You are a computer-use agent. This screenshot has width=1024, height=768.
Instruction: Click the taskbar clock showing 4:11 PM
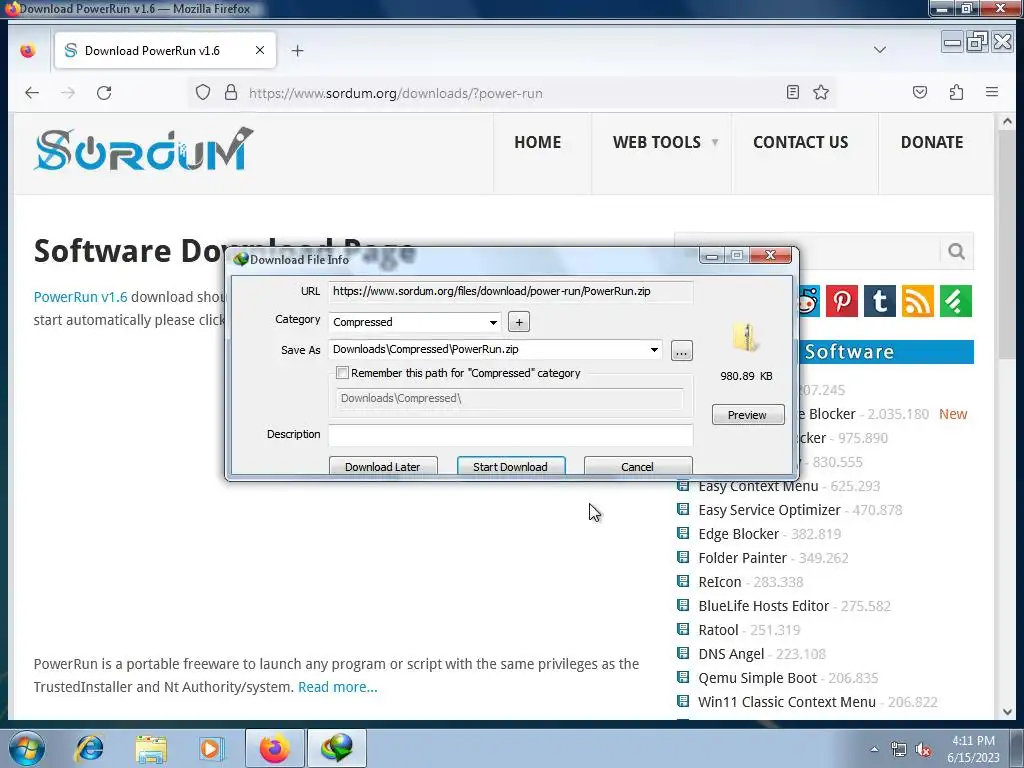click(973, 748)
